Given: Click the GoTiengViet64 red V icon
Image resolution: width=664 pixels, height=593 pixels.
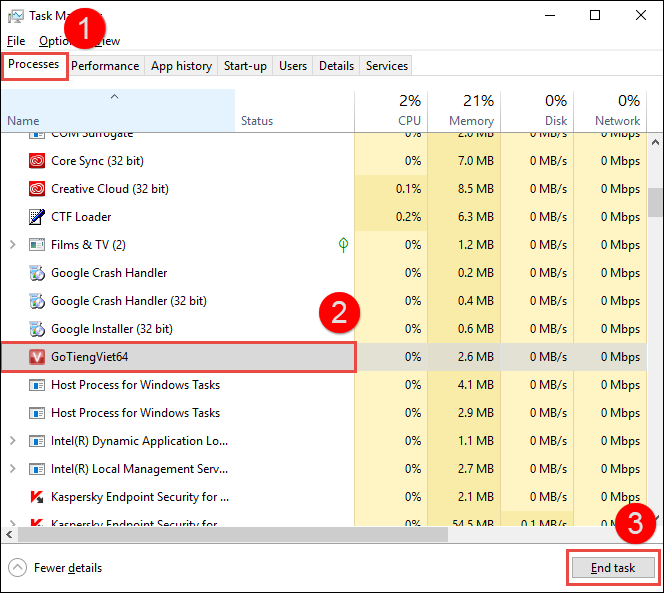Looking at the screenshot, I should pos(37,357).
